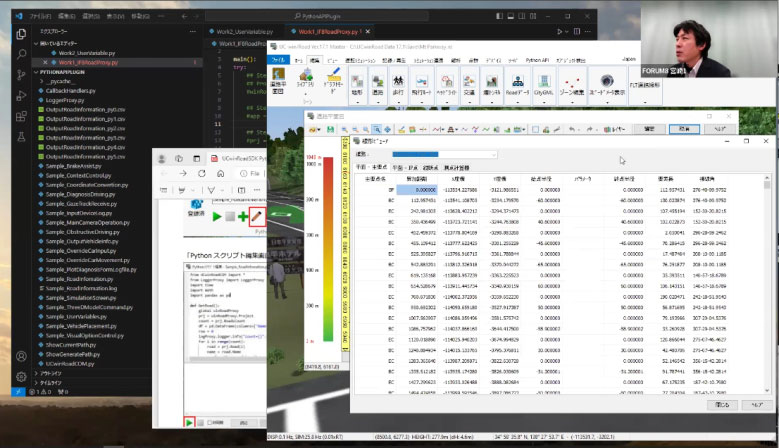This screenshot has width=779, height=448.
Task: Expand the outline section in Explorer
Action: [x=50, y=372]
